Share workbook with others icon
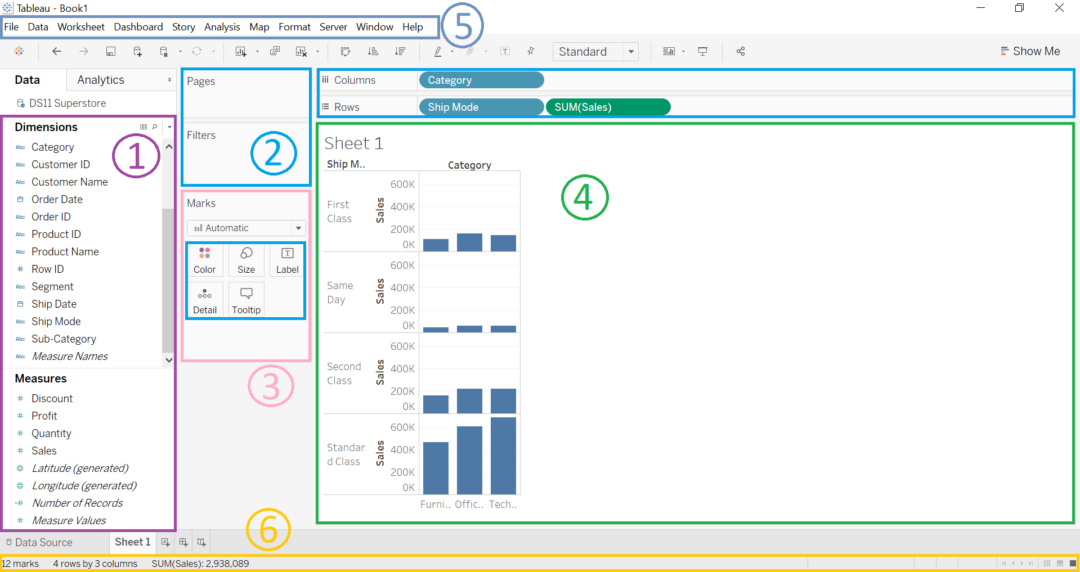The height and width of the screenshot is (572, 1080). point(741,51)
